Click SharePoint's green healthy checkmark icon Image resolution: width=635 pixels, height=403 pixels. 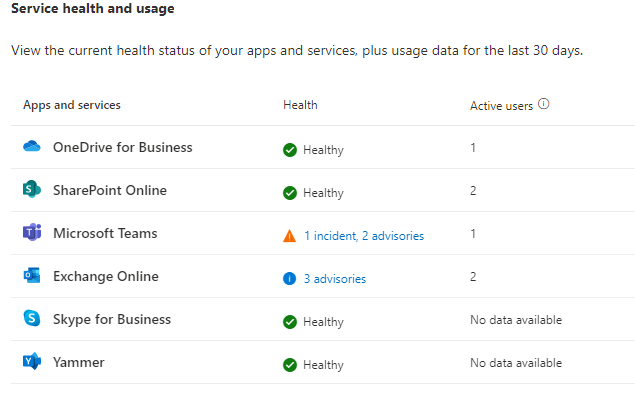point(290,193)
